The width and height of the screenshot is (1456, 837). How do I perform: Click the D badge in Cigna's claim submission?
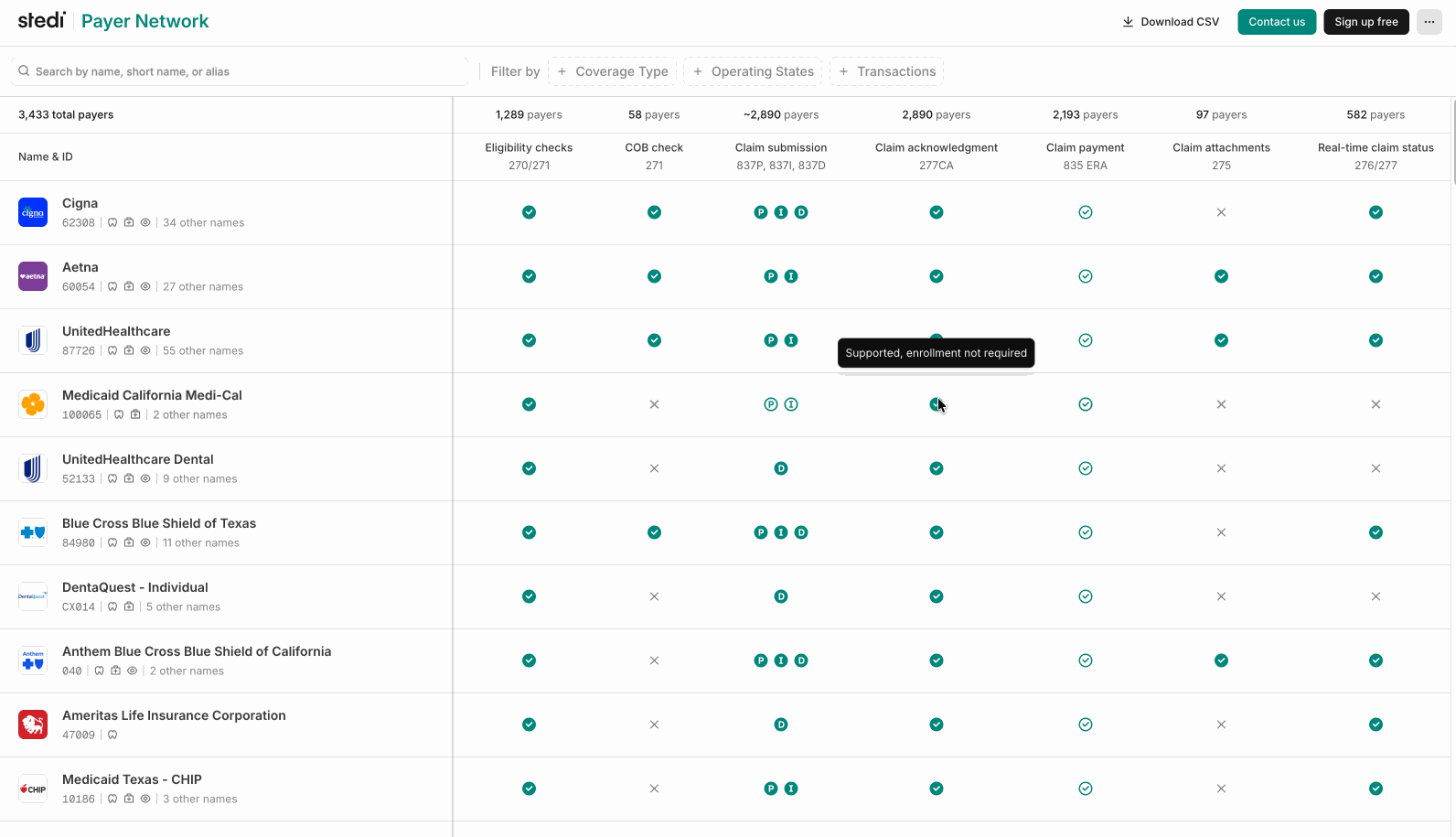[801, 212]
